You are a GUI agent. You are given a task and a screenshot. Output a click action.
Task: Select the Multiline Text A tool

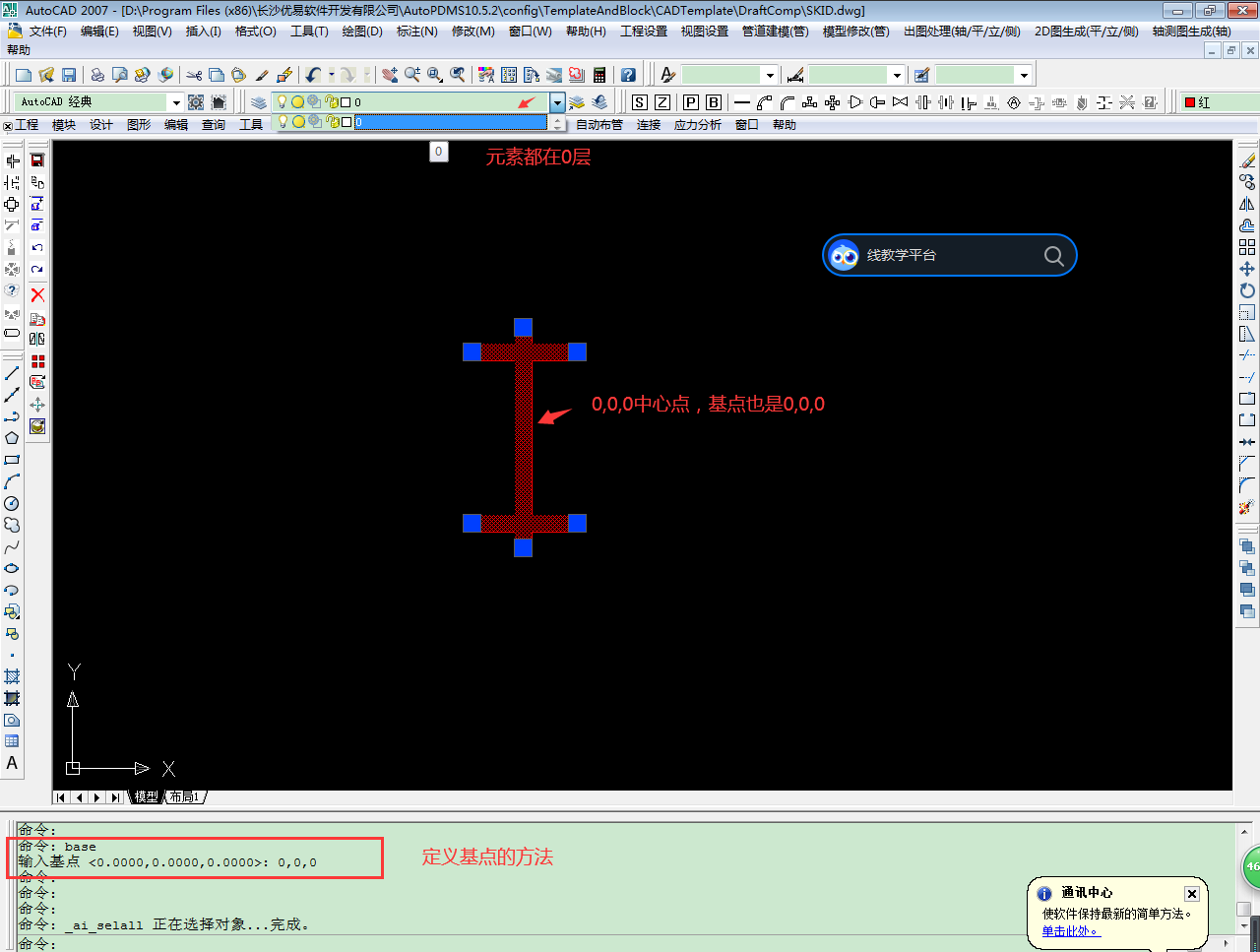(x=12, y=763)
